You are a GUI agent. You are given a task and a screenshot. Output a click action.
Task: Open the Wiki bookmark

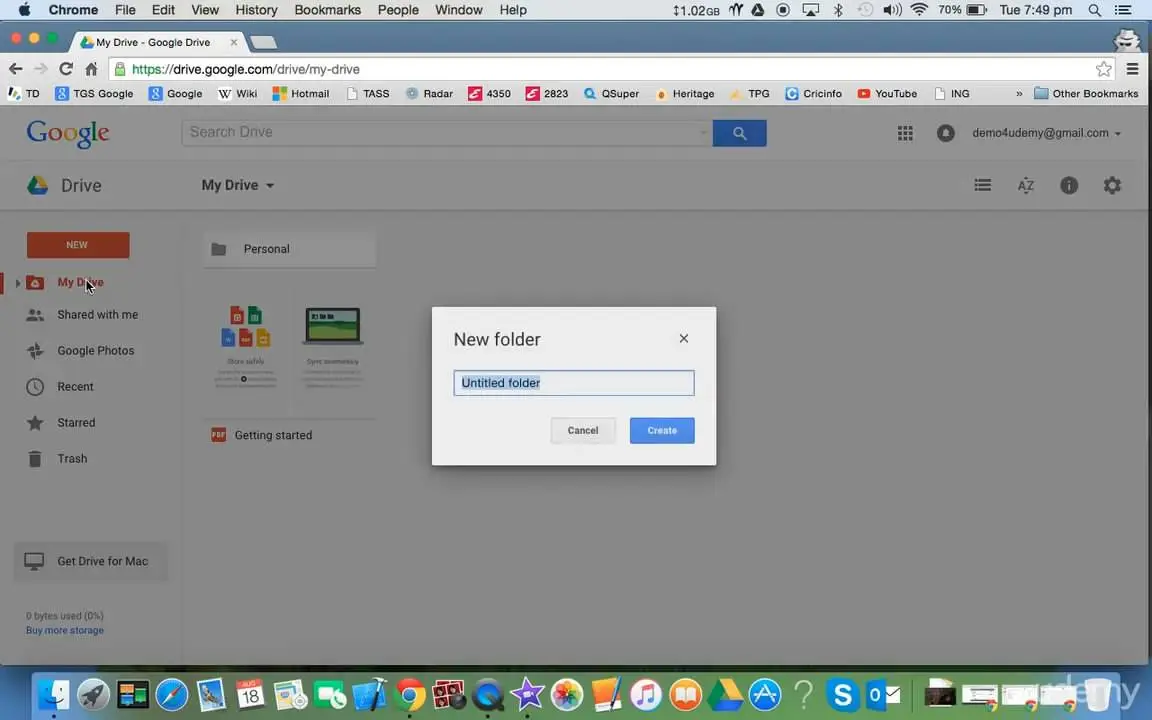(x=237, y=93)
